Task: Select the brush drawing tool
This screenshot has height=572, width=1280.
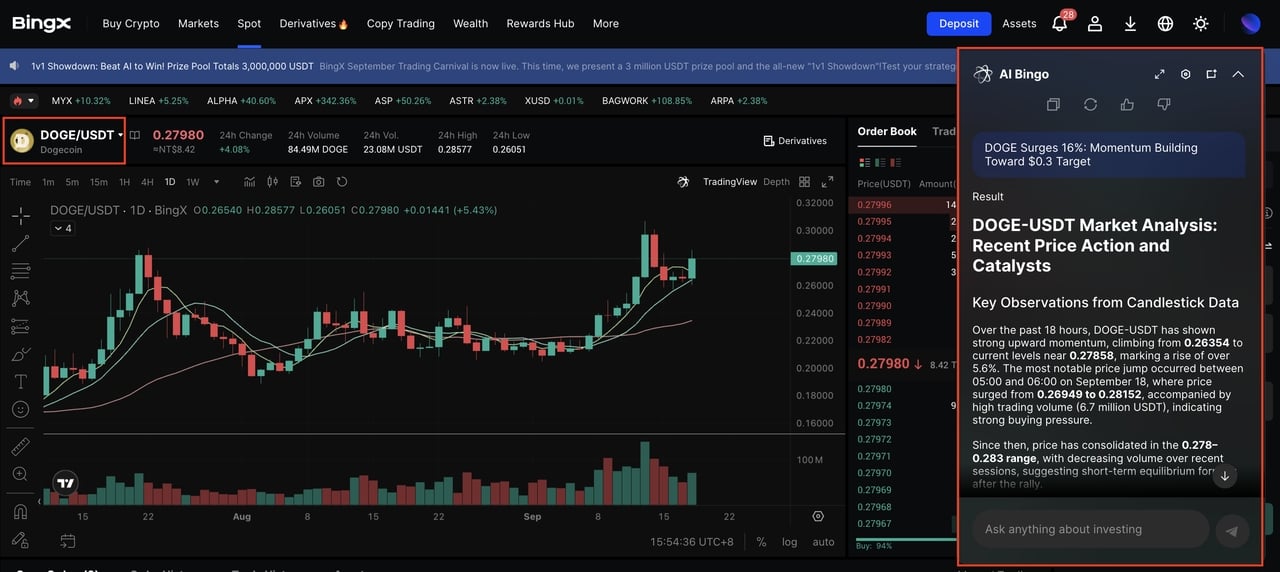Action: point(20,354)
